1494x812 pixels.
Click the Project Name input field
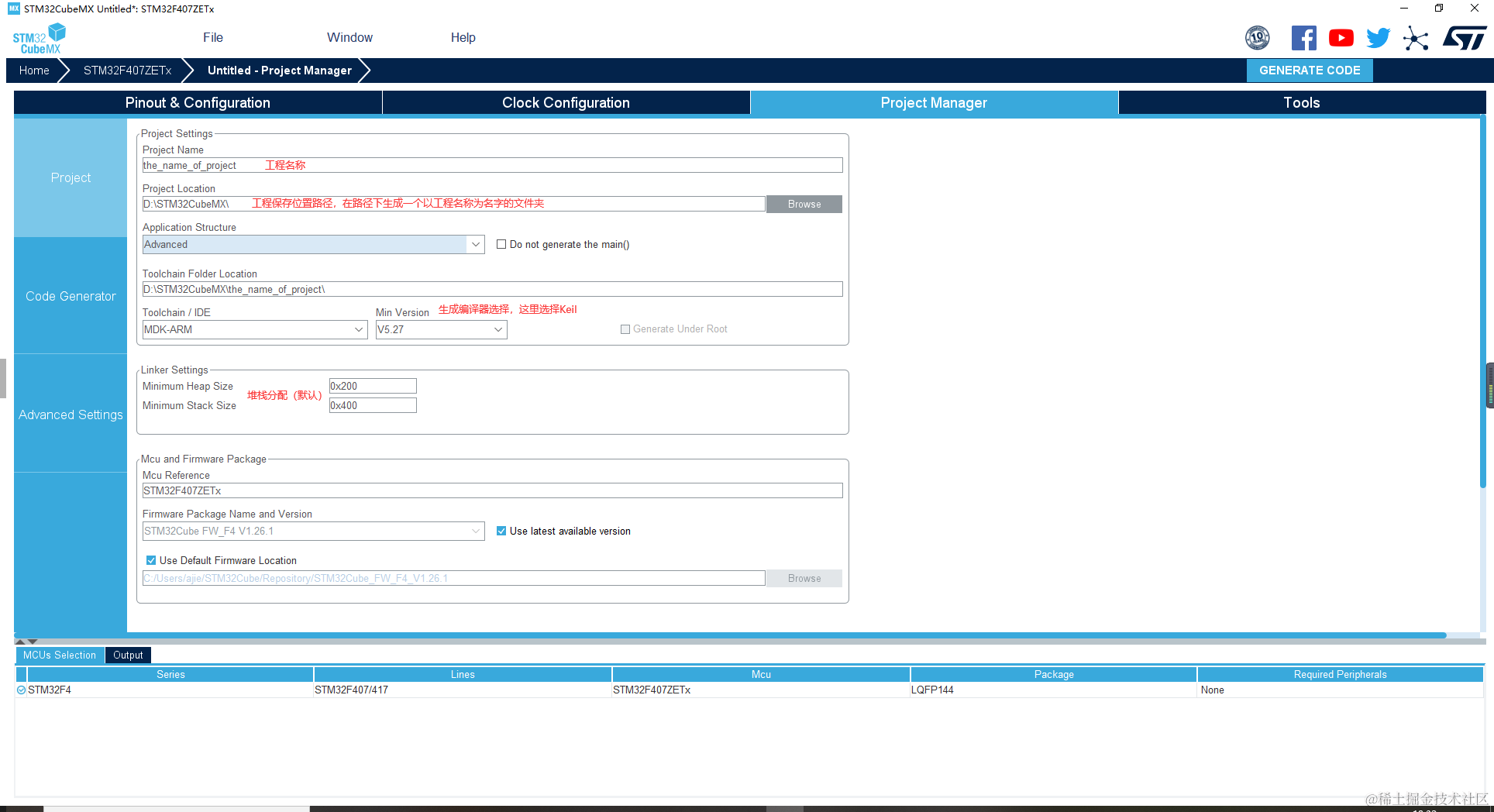pyautogui.click(x=492, y=165)
